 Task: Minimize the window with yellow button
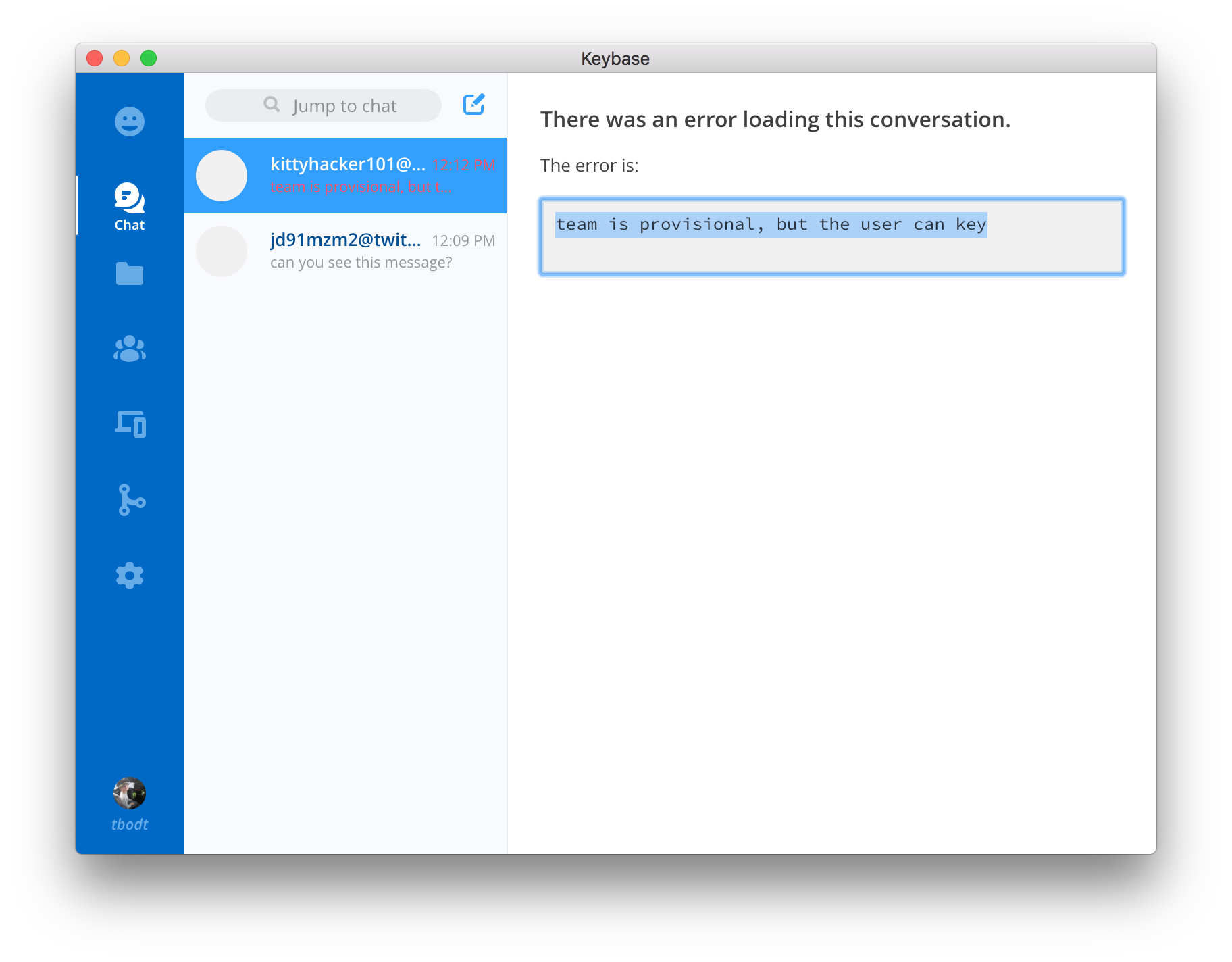tap(122, 58)
